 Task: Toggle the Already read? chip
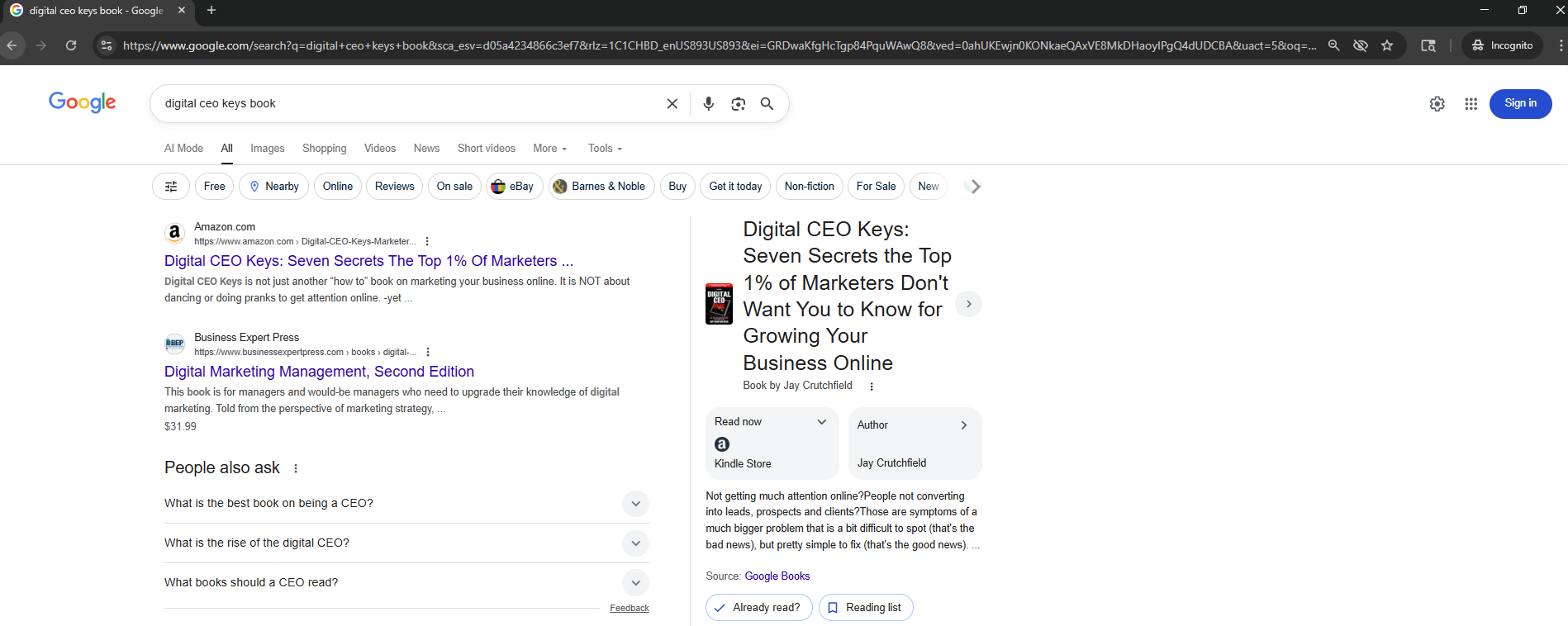[758, 608]
